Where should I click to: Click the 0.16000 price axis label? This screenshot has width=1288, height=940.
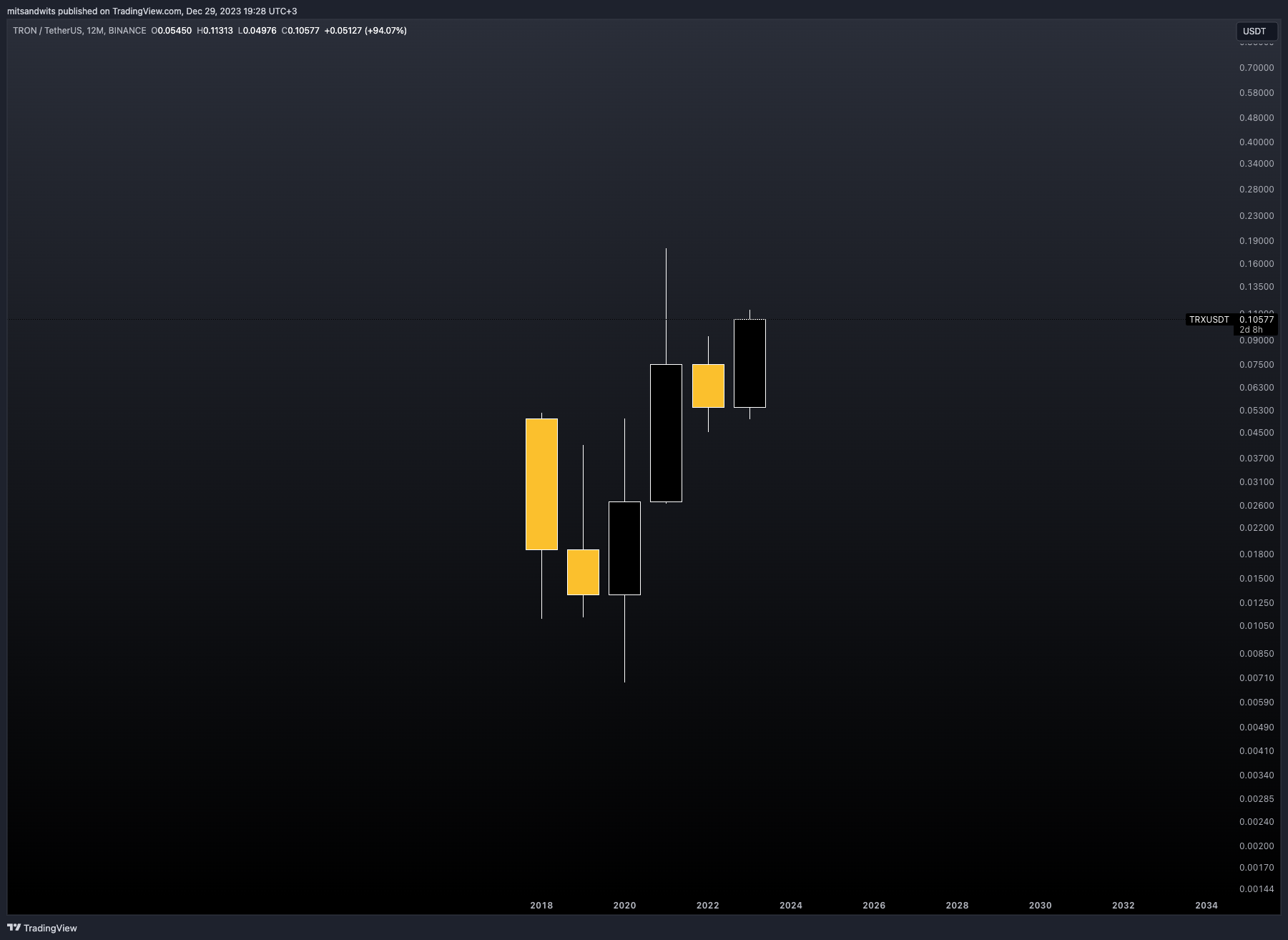coord(1257,264)
